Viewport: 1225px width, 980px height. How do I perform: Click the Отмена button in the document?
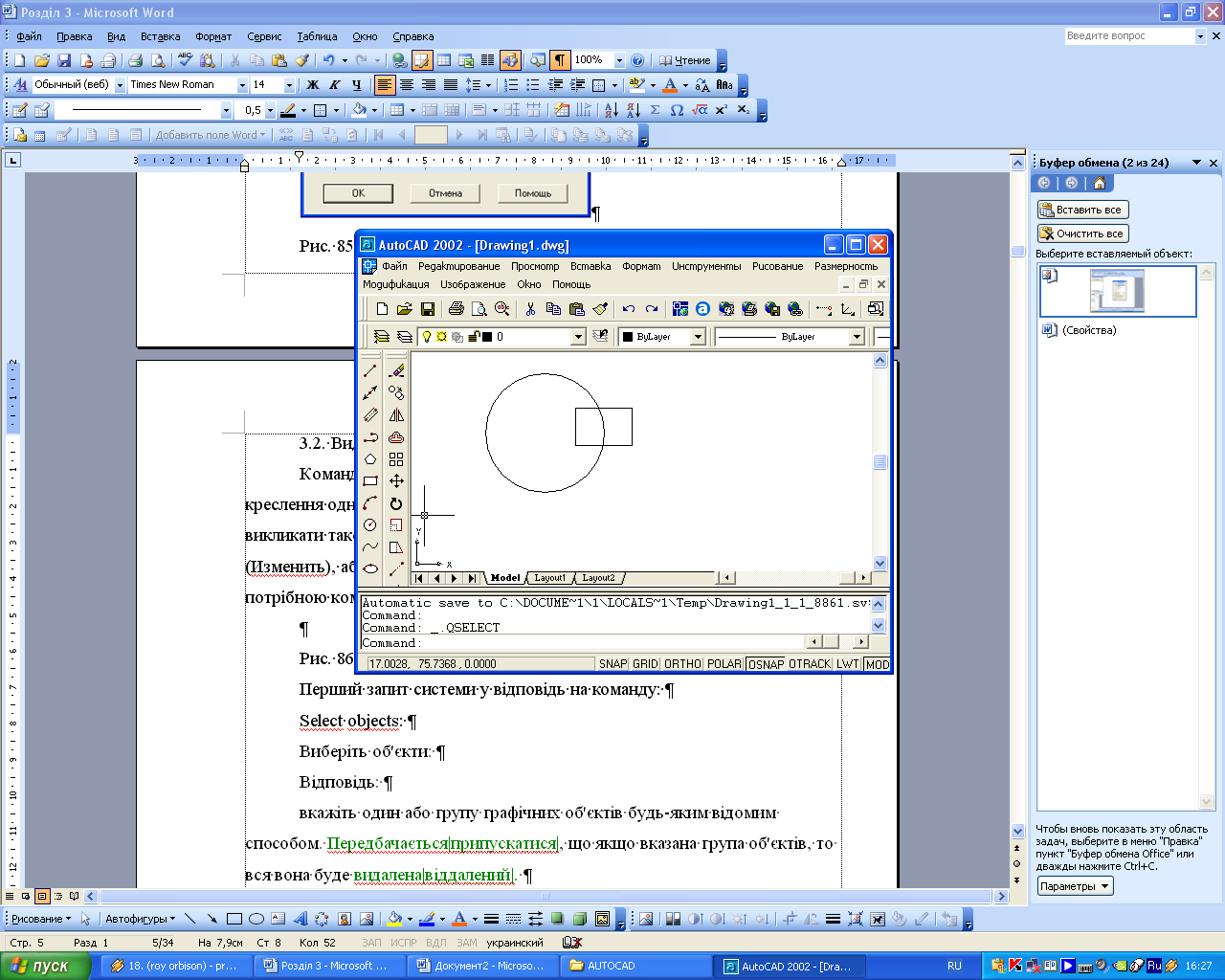[x=445, y=193]
